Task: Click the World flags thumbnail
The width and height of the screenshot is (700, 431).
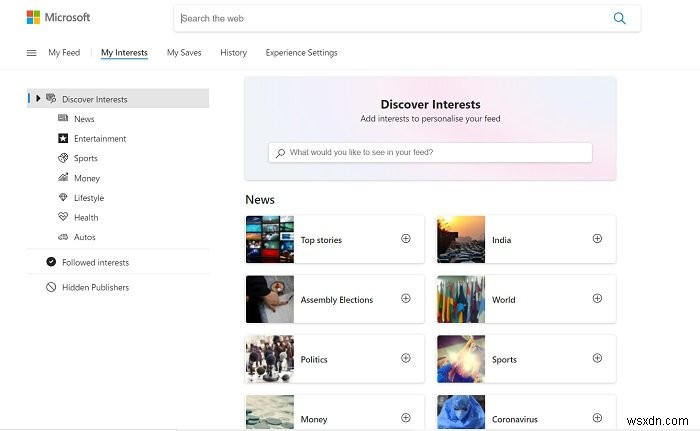Action: pyautogui.click(x=461, y=299)
